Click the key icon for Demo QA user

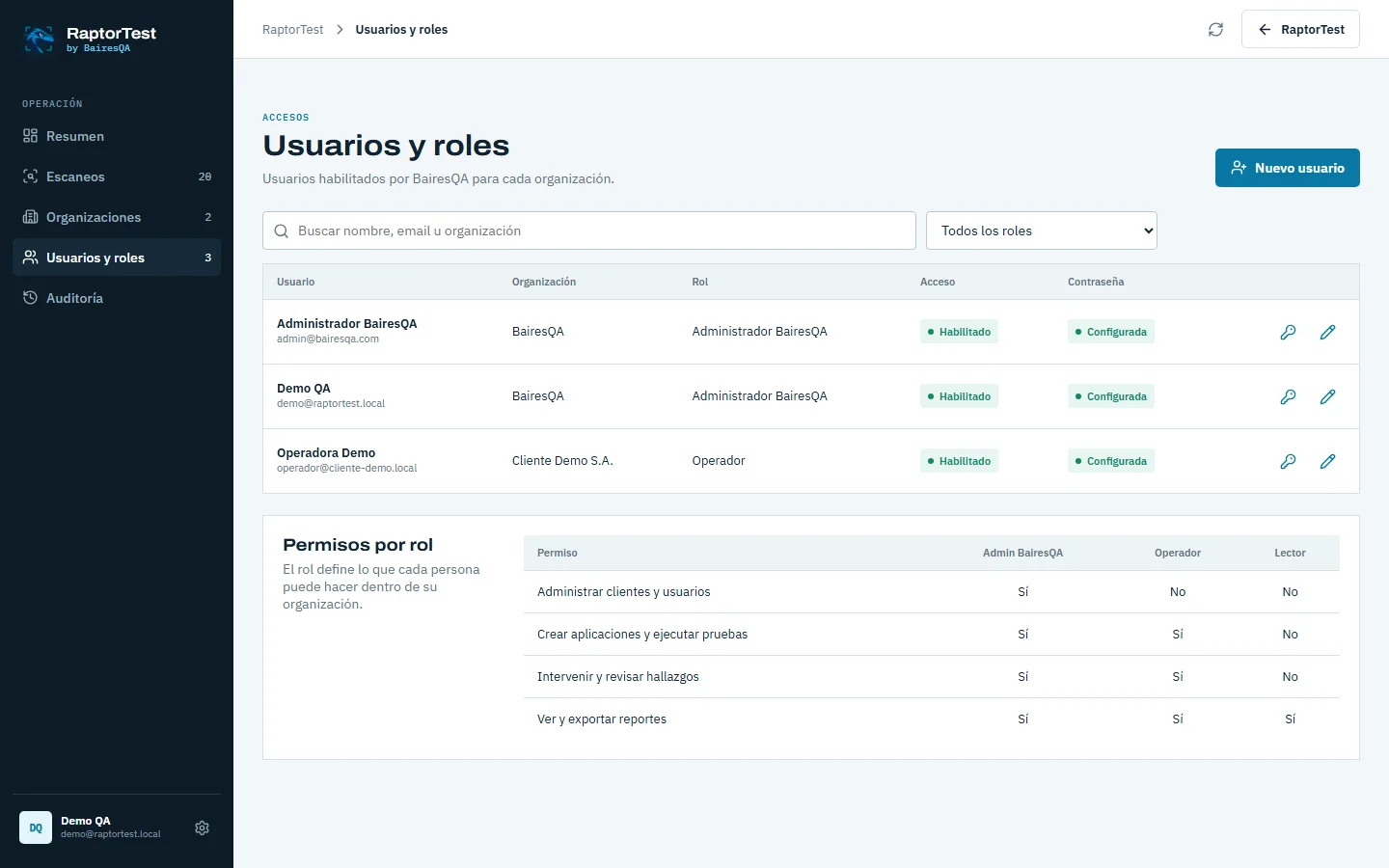1288,396
